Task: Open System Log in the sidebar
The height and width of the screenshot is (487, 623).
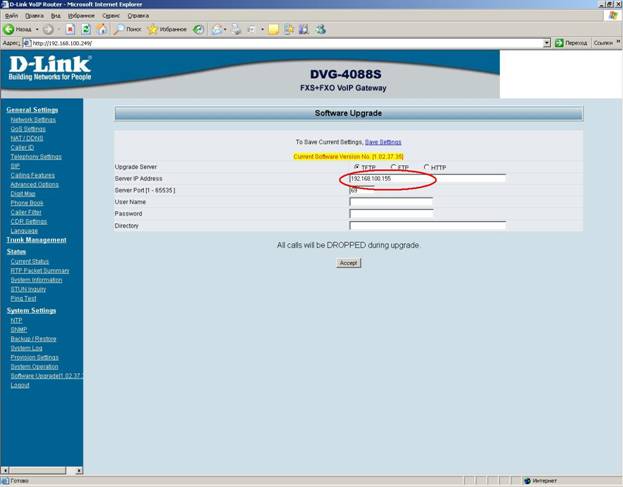Action: click(x=26, y=348)
